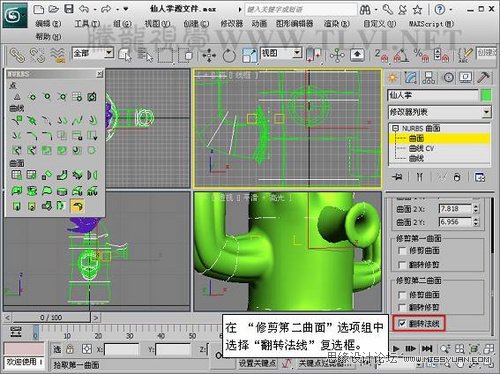Click the binoculars search icon
500x374 pixels.
[x=365, y=10]
